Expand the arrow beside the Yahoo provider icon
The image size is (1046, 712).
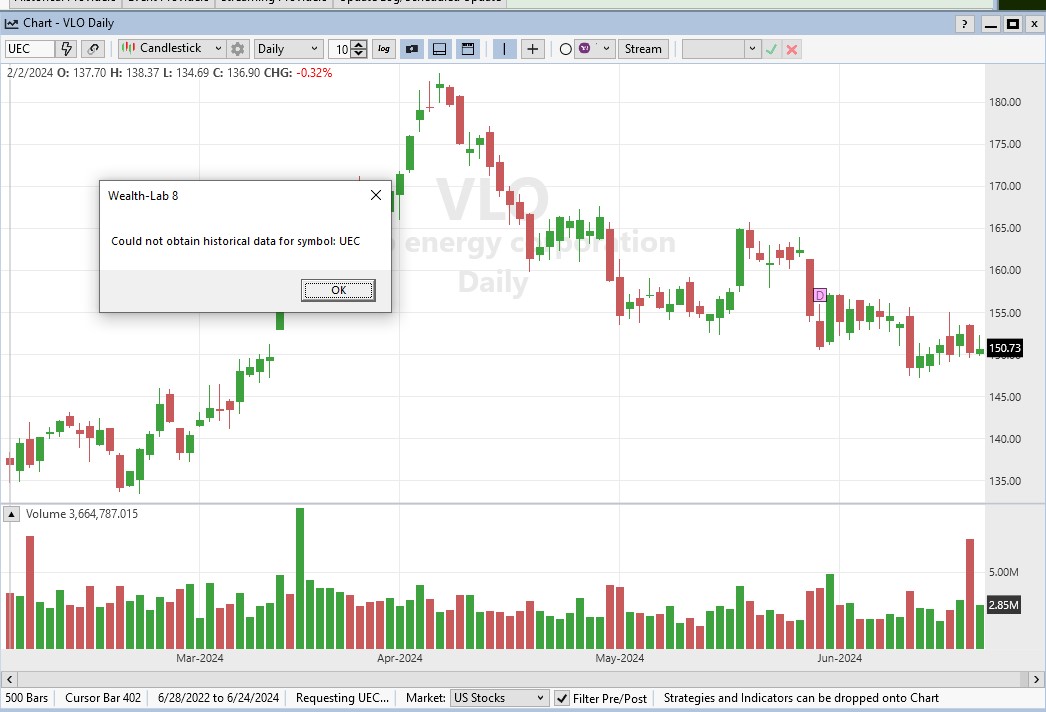606,49
